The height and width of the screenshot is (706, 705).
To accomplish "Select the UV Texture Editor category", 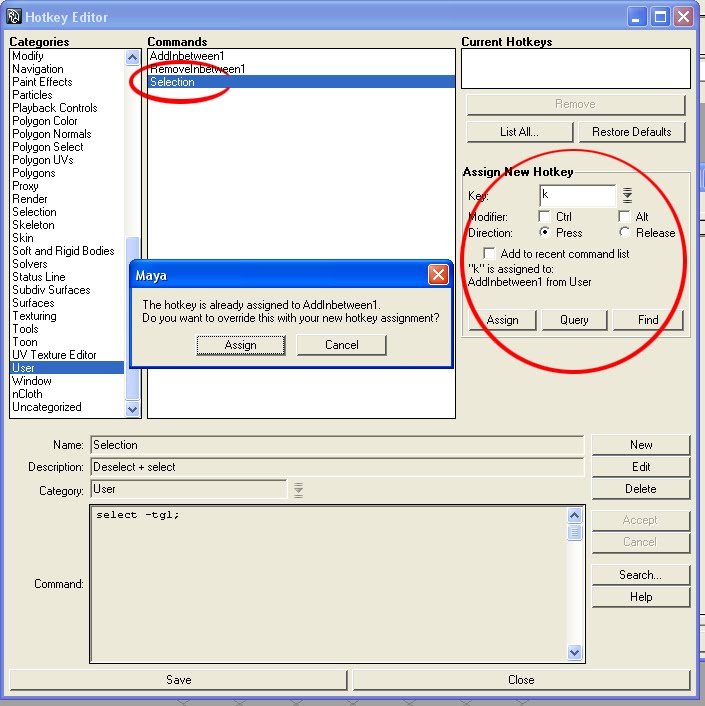I will tap(67, 355).
